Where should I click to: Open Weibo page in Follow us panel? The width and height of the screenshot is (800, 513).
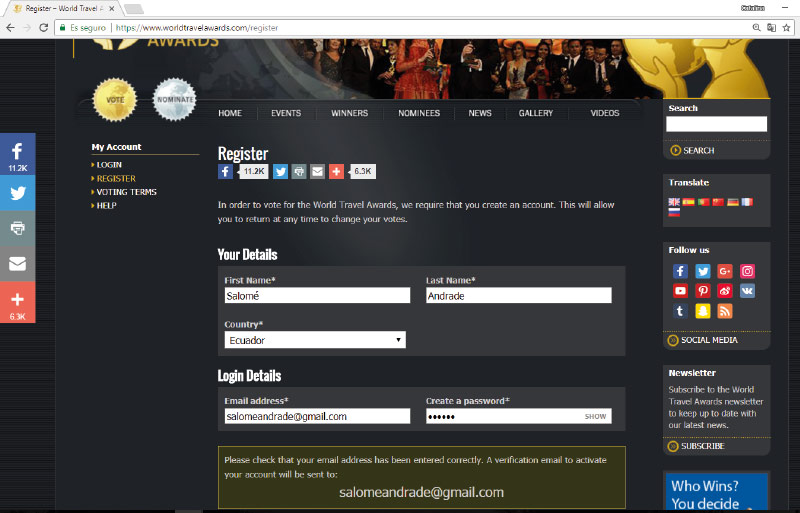pos(725,291)
